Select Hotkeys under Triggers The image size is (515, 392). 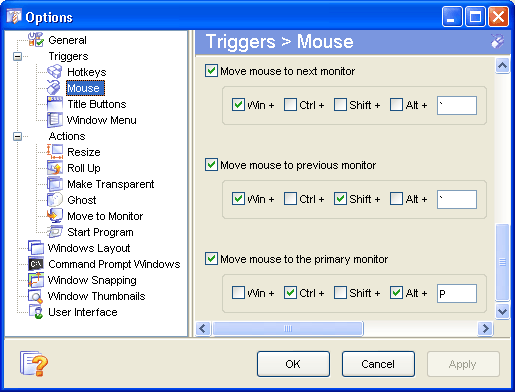point(87,72)
